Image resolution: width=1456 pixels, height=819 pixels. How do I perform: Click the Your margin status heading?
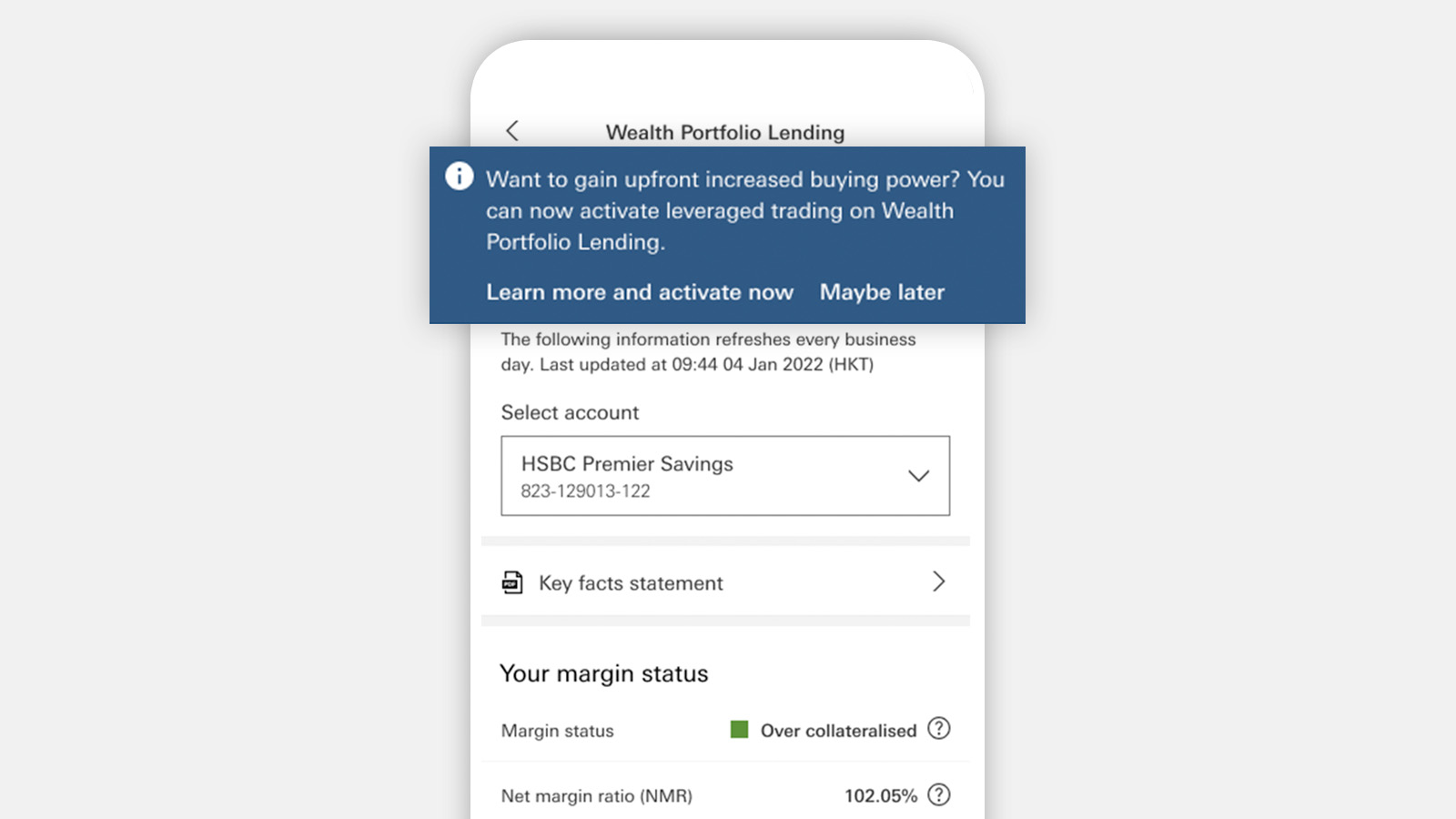(x=603, y=673)
